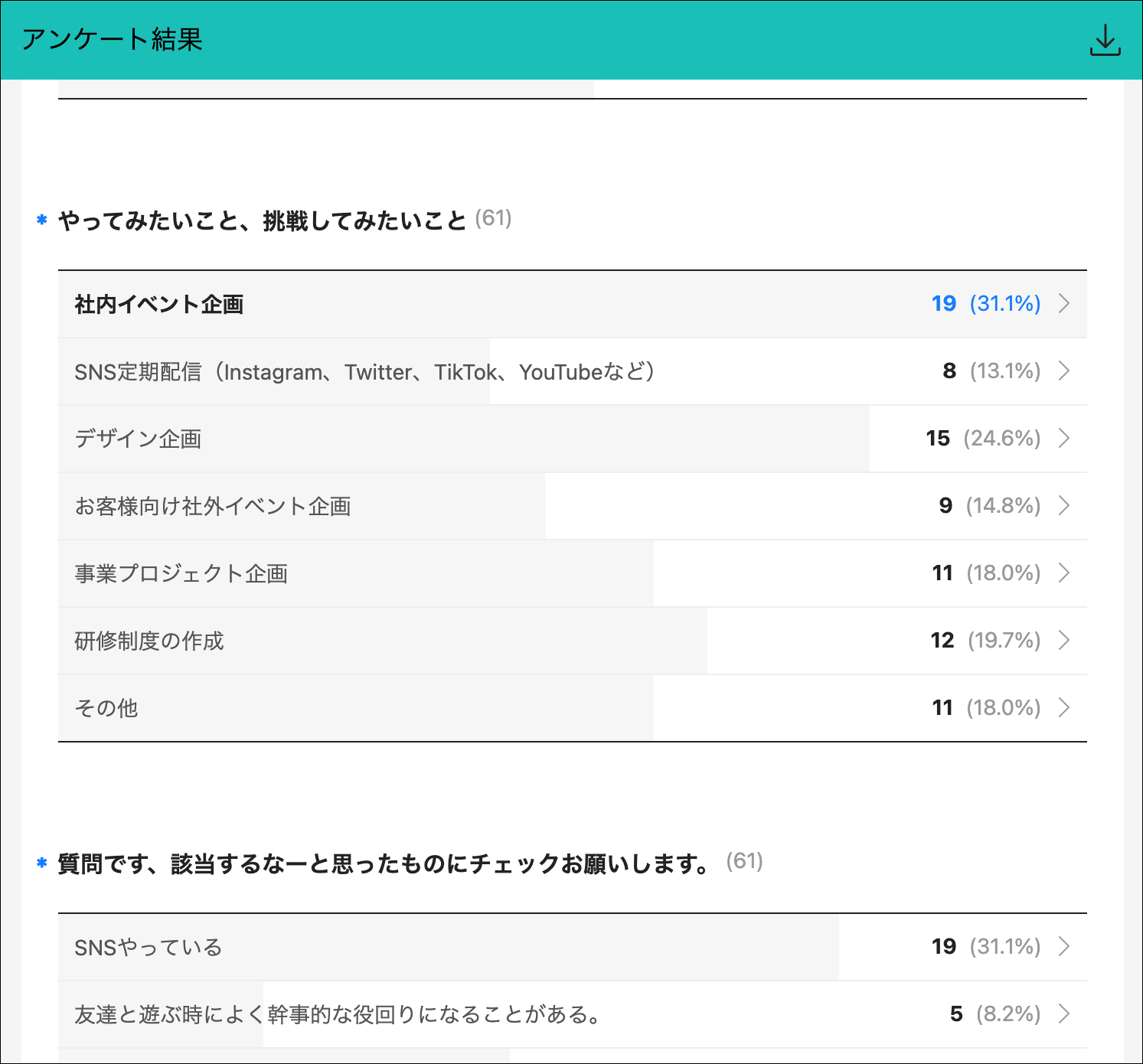Select the その他 answer label
The image size is (1143, 1064).
[x=106, y=709]
